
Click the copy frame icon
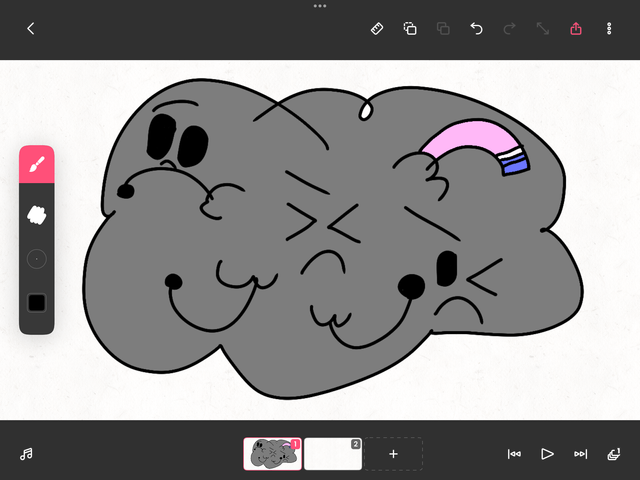410,29
